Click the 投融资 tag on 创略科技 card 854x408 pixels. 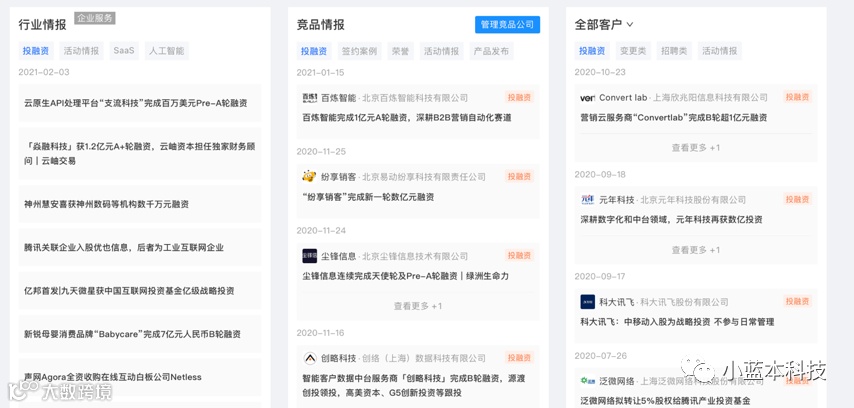tap(519, 358)
